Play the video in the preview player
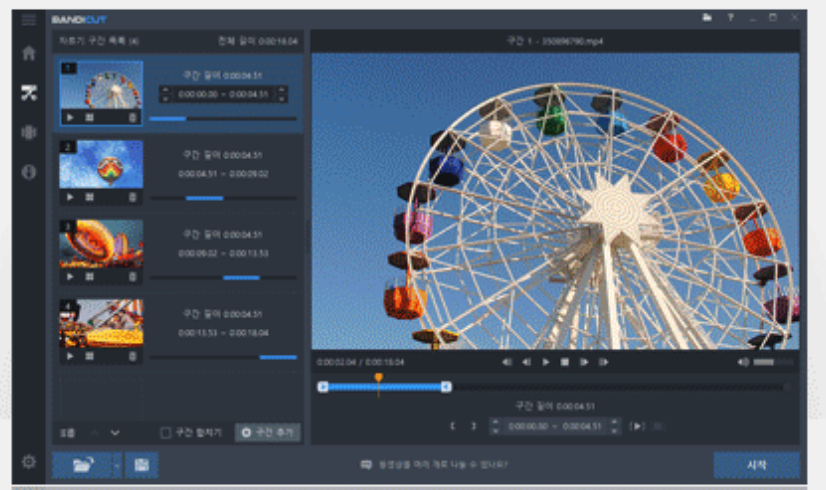Image resolution: width=826 pixels, height=490 pixels. [546, 362]
